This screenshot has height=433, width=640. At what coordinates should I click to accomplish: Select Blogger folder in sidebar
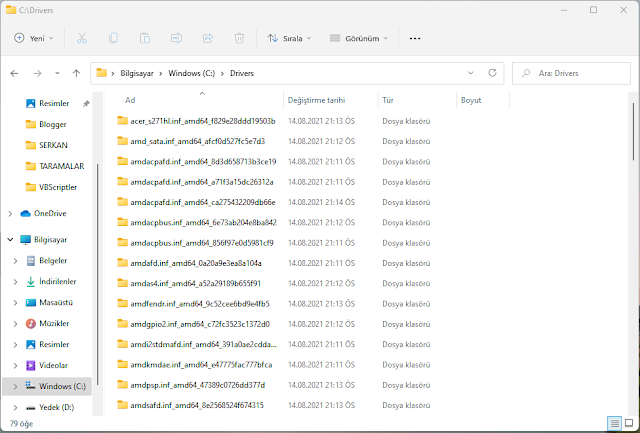[x=52, y=124]
